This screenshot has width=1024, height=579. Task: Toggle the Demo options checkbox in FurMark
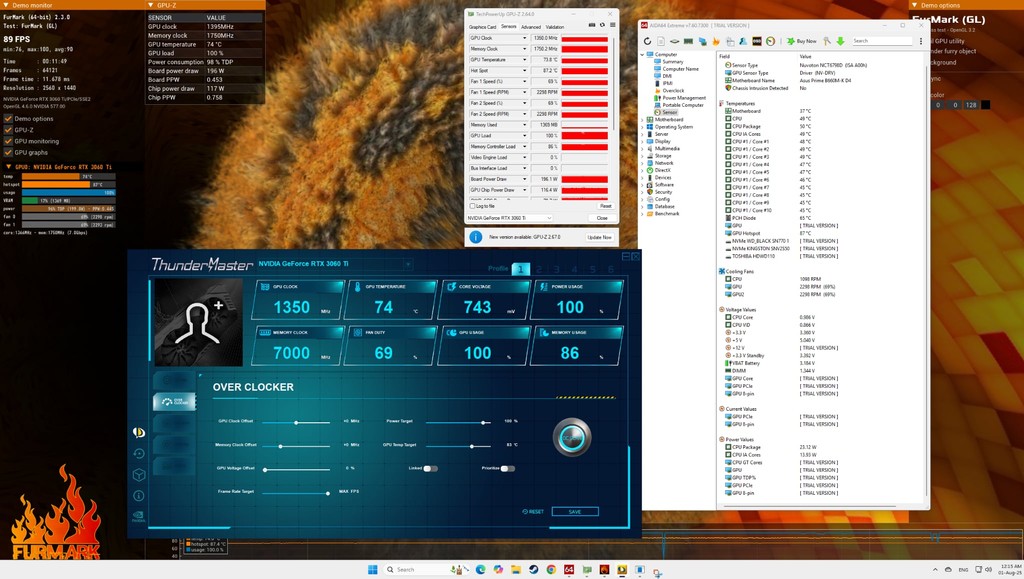click(8, 119)
